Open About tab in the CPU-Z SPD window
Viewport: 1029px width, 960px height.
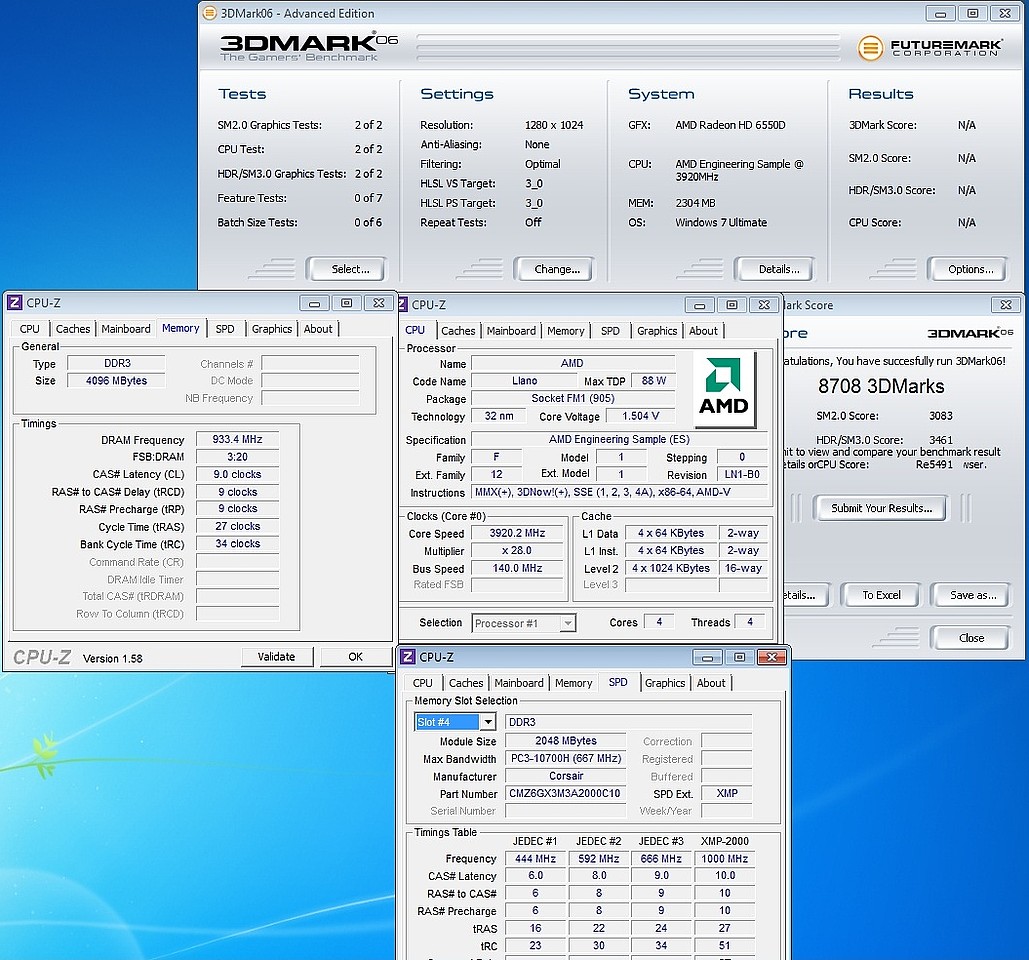pos(711,683)
